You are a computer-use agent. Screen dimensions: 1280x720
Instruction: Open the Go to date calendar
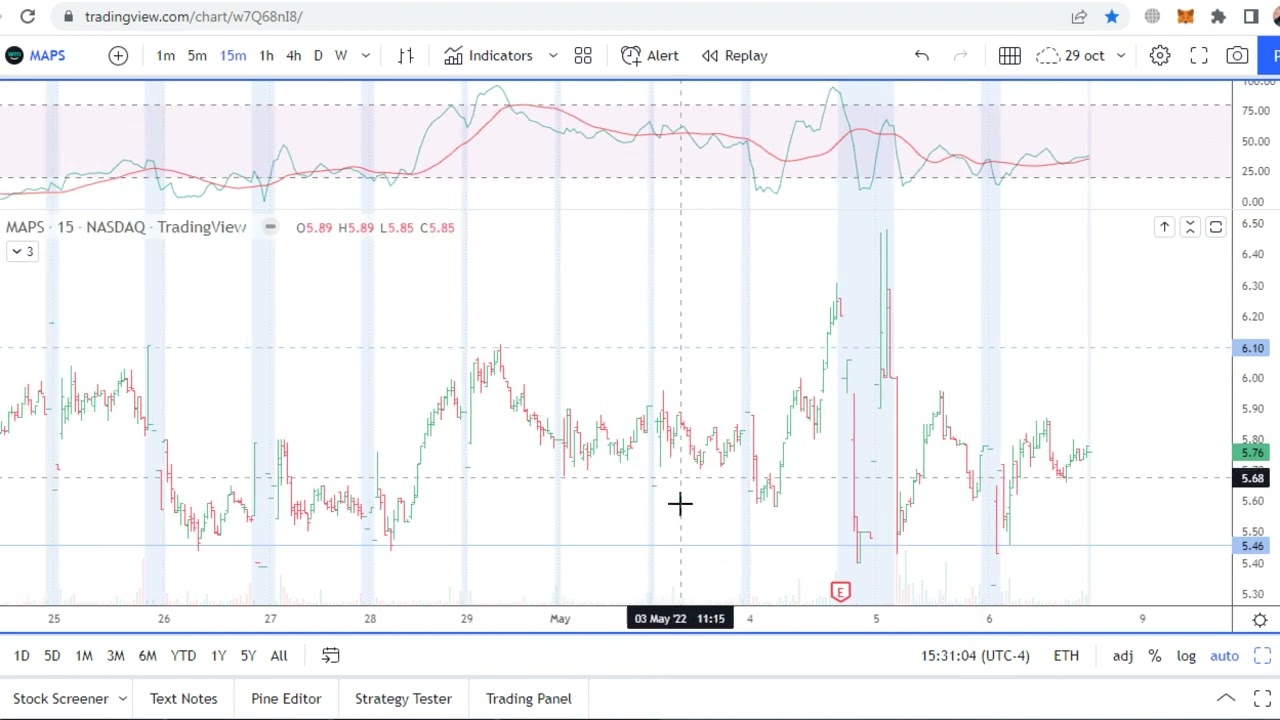330,656
